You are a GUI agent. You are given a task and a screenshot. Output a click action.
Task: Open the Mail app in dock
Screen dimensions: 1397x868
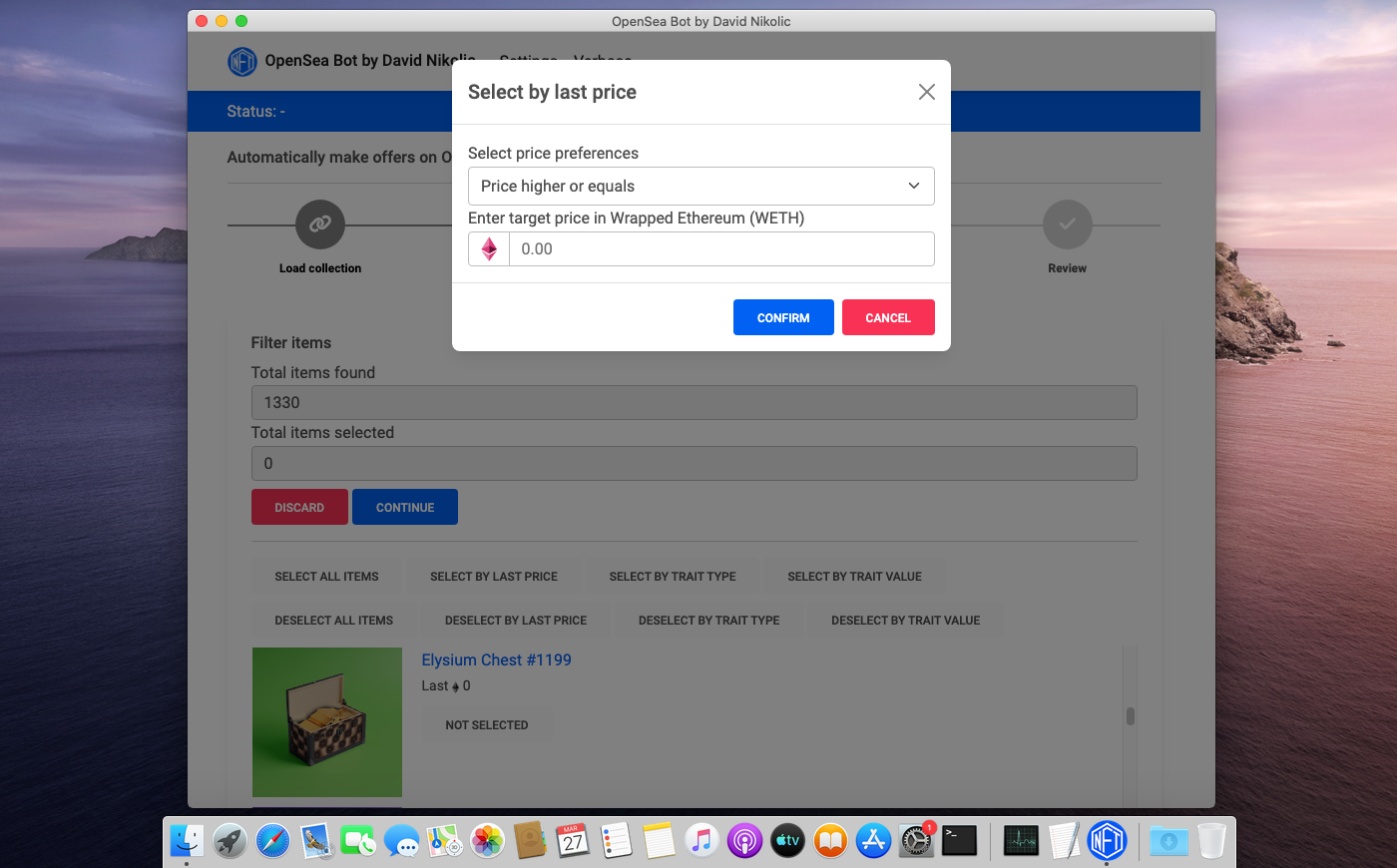(x=315, y=841)
